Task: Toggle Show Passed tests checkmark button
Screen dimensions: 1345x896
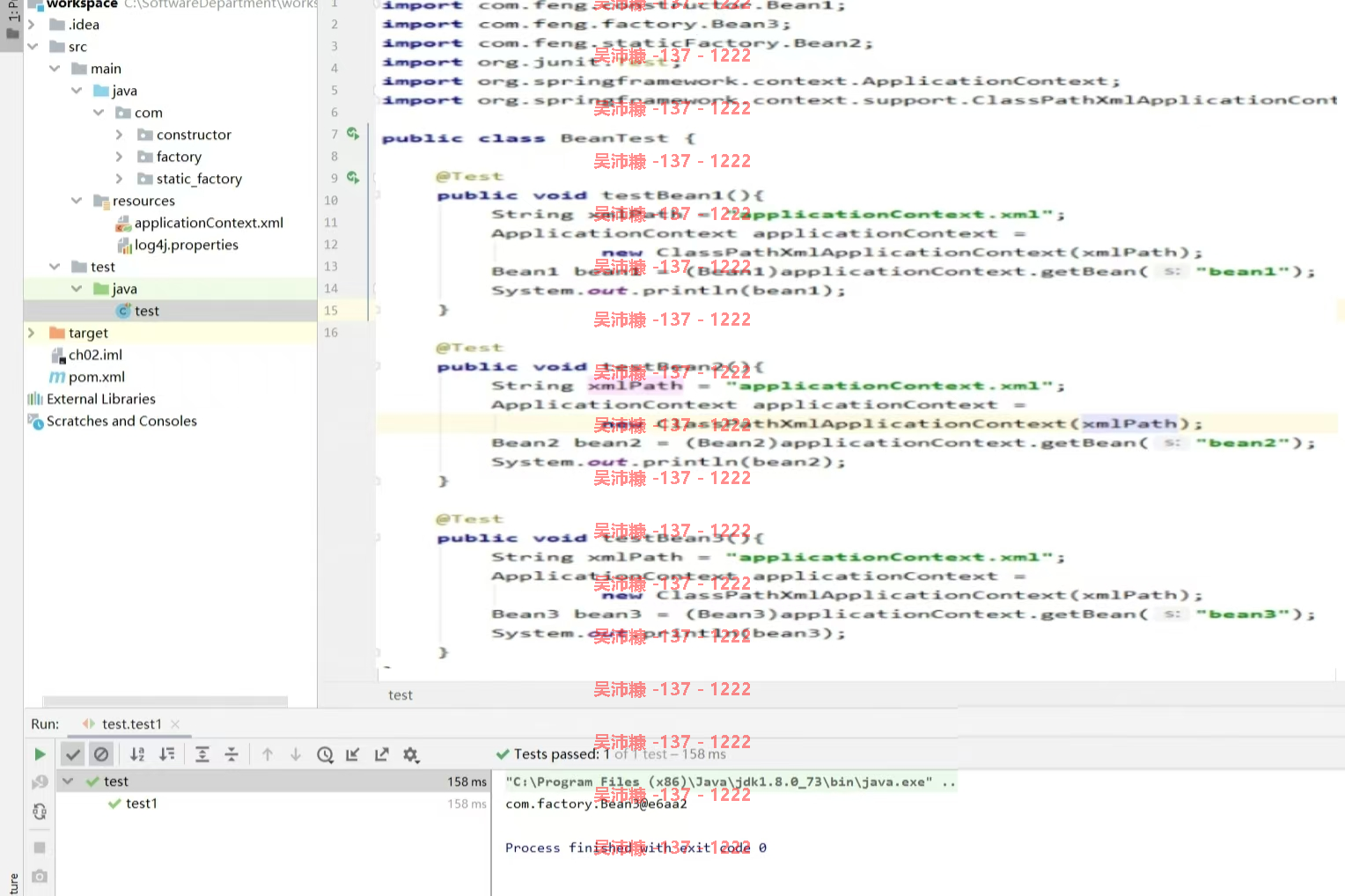Action: (73, 754)
